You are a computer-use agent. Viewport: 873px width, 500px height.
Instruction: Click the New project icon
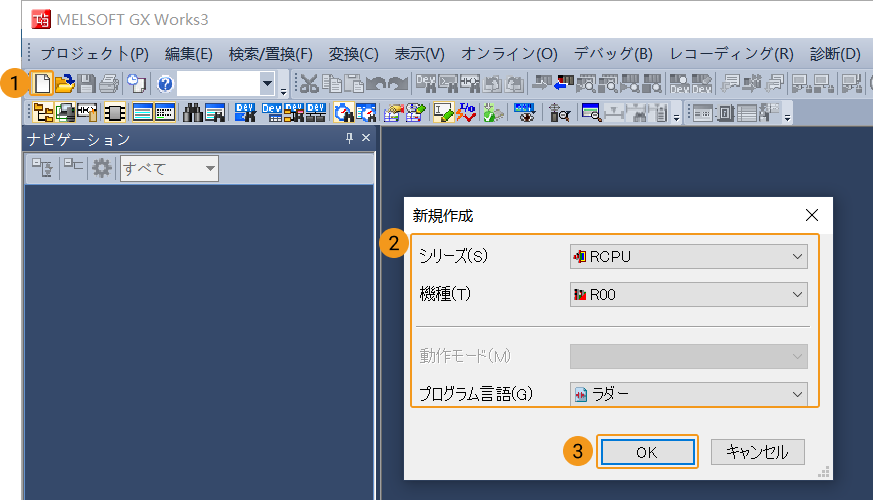[42, 84]
